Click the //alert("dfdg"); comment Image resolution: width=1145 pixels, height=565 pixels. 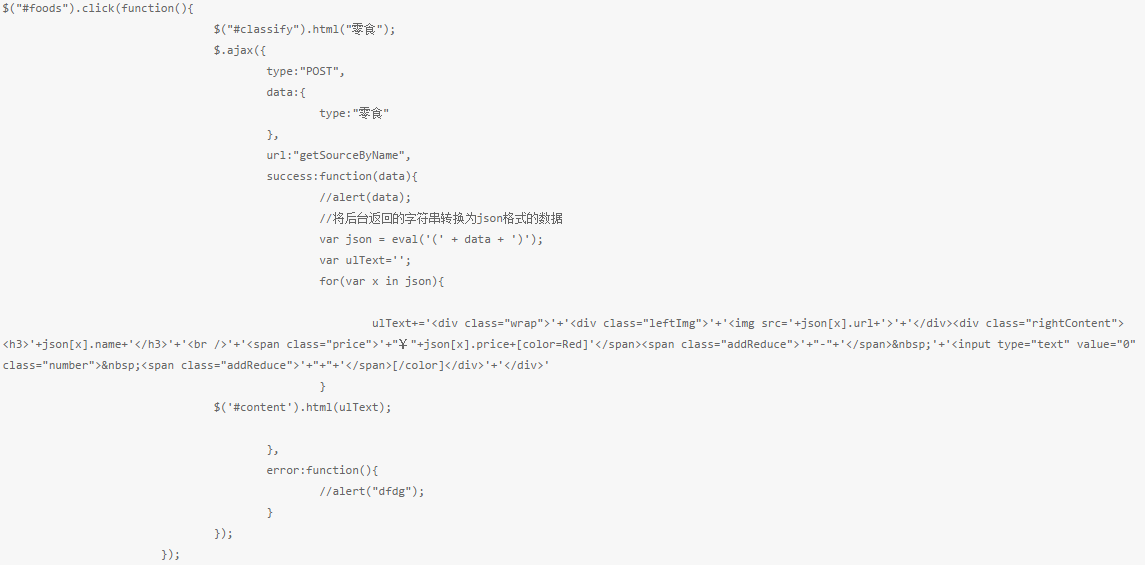pos(372,491)
